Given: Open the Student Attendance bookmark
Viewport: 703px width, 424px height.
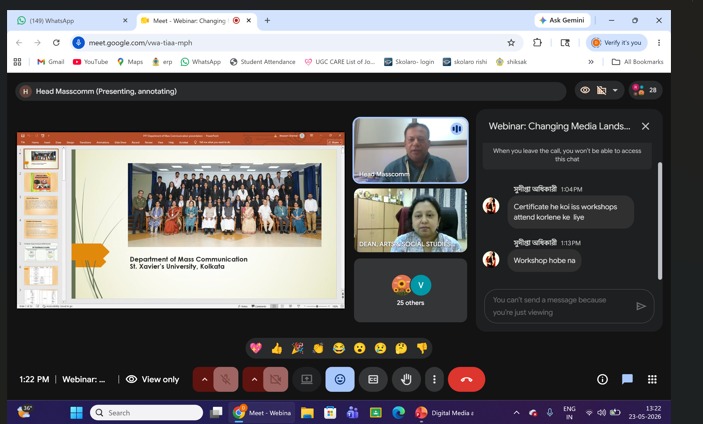Looking at the screenshot, I should click(x=263, y=62).
